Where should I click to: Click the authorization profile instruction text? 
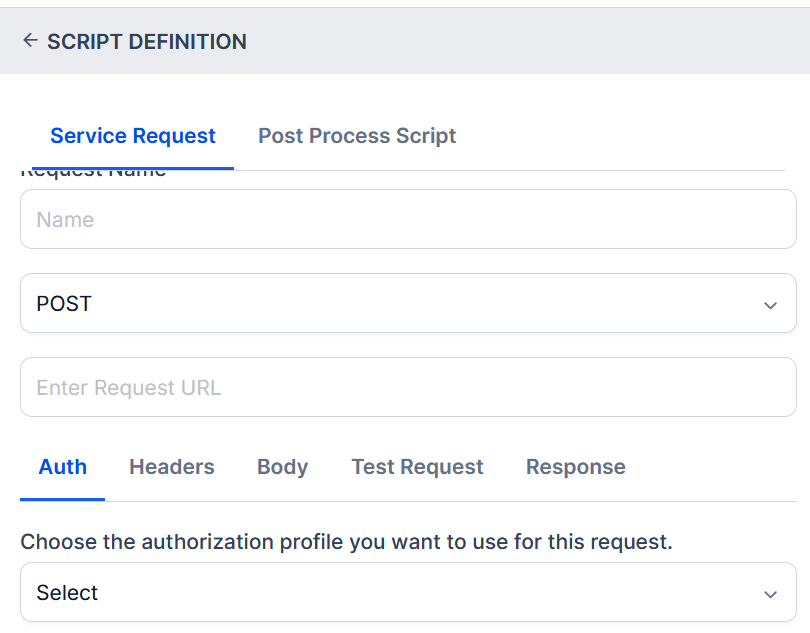click(x=346, y=542)
